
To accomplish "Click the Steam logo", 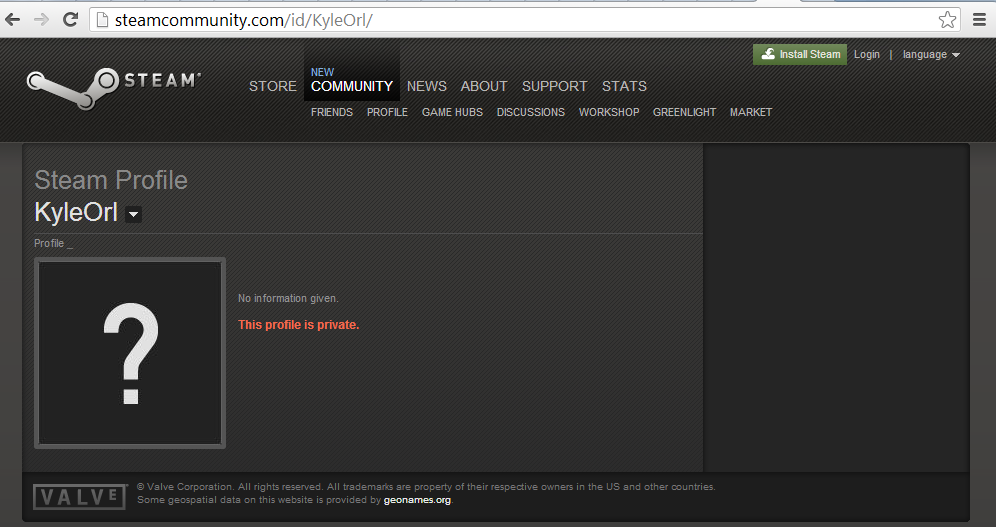I will click(114, 87).
